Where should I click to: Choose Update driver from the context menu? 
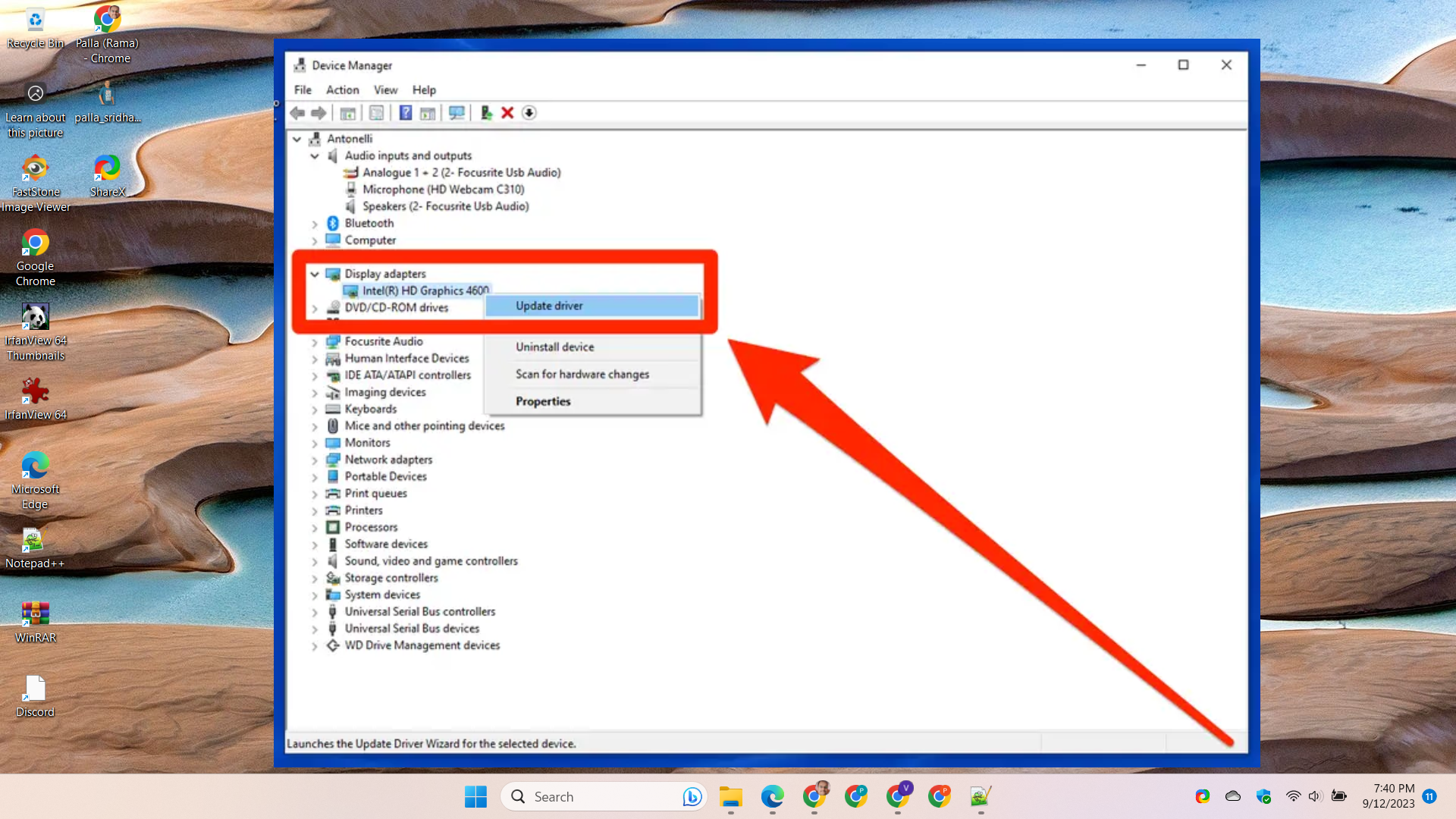pyautogui.click(x=548, y=306)
